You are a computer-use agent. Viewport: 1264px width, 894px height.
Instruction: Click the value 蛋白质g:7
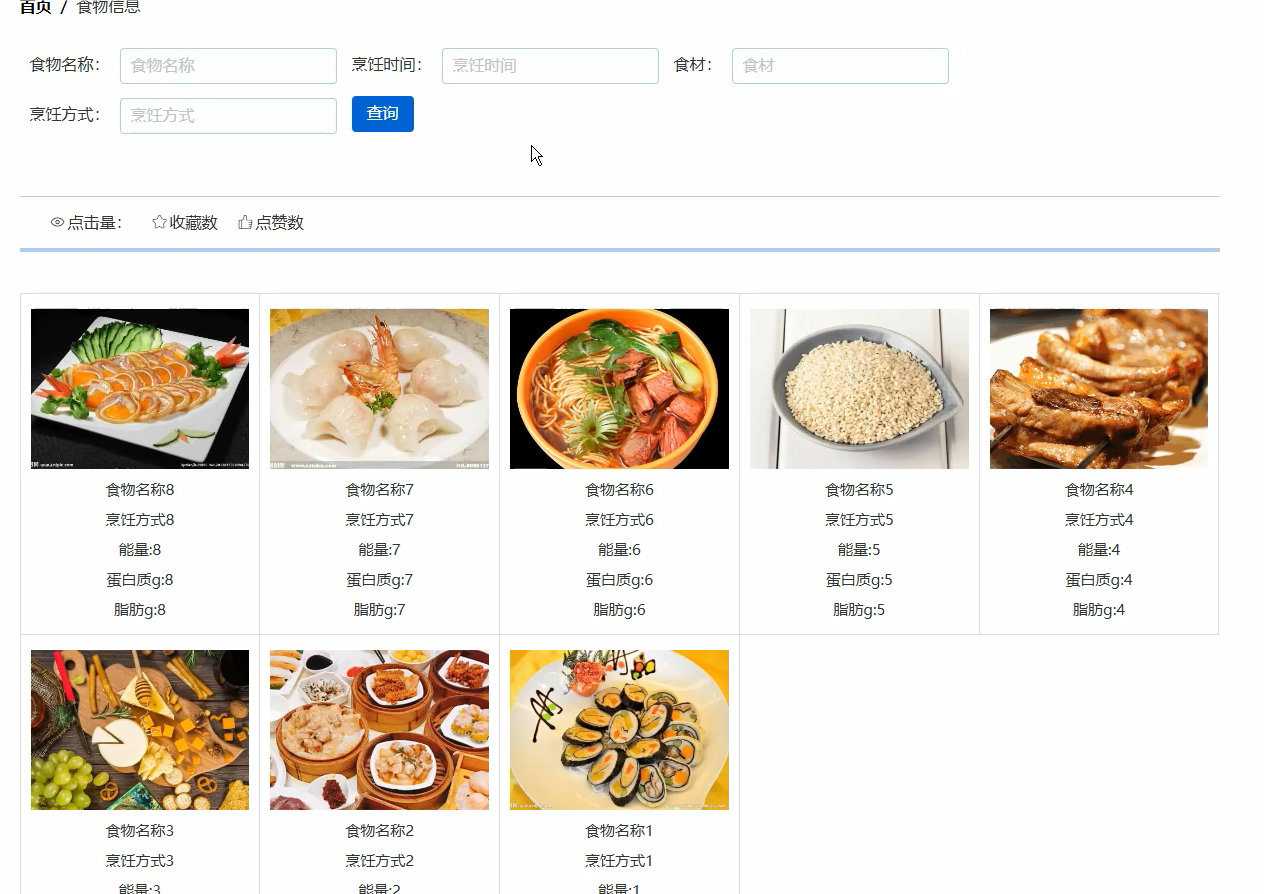[x=380, y=580]
